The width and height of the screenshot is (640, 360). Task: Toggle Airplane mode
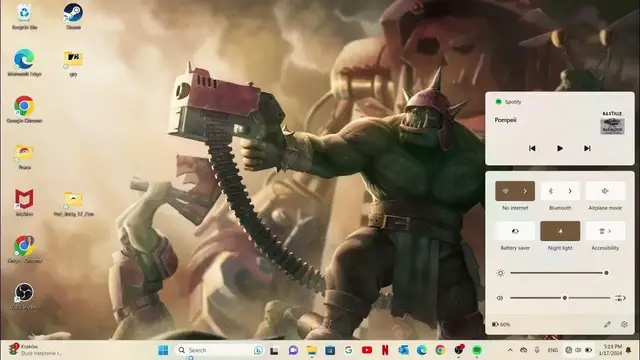[x=605, y=191]
